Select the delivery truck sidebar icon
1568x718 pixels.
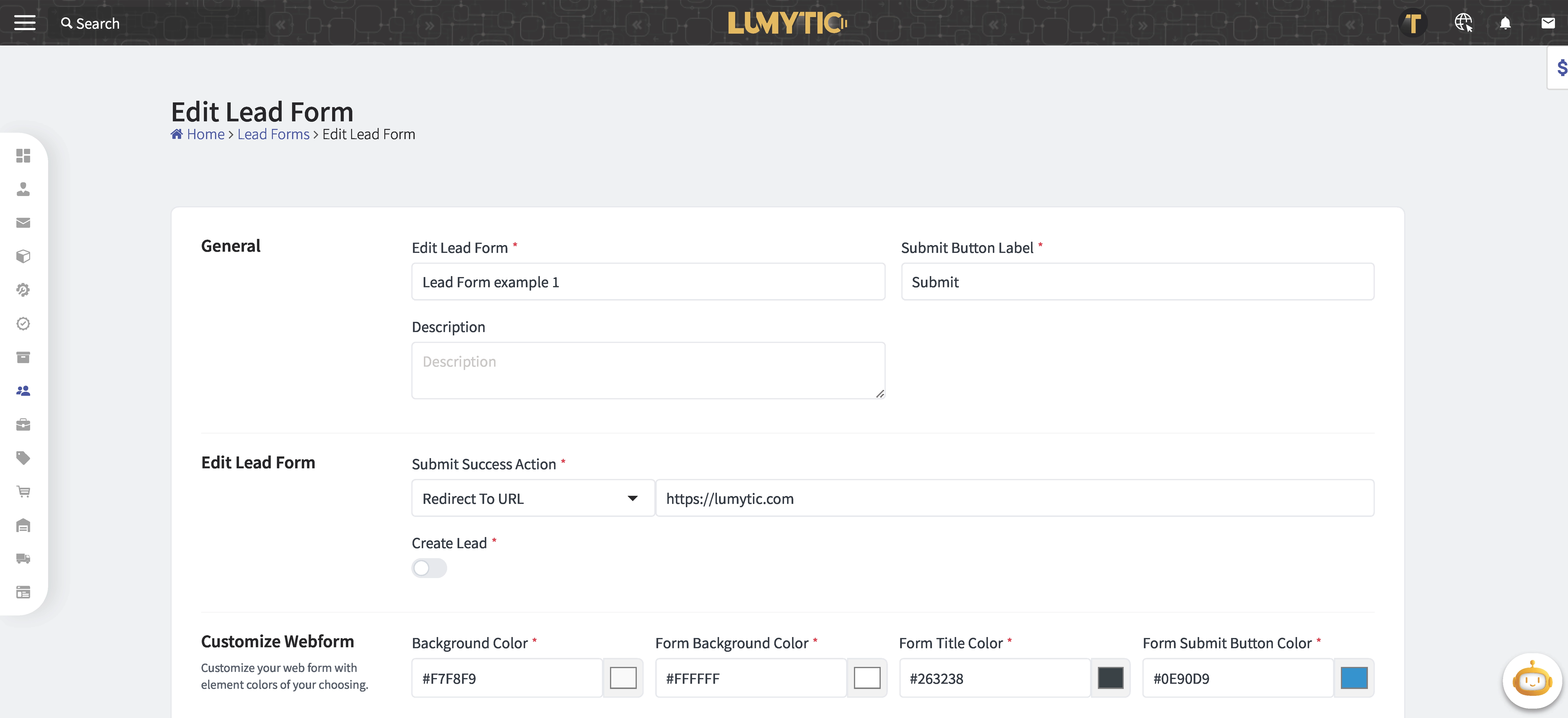(x=23, y=559)
